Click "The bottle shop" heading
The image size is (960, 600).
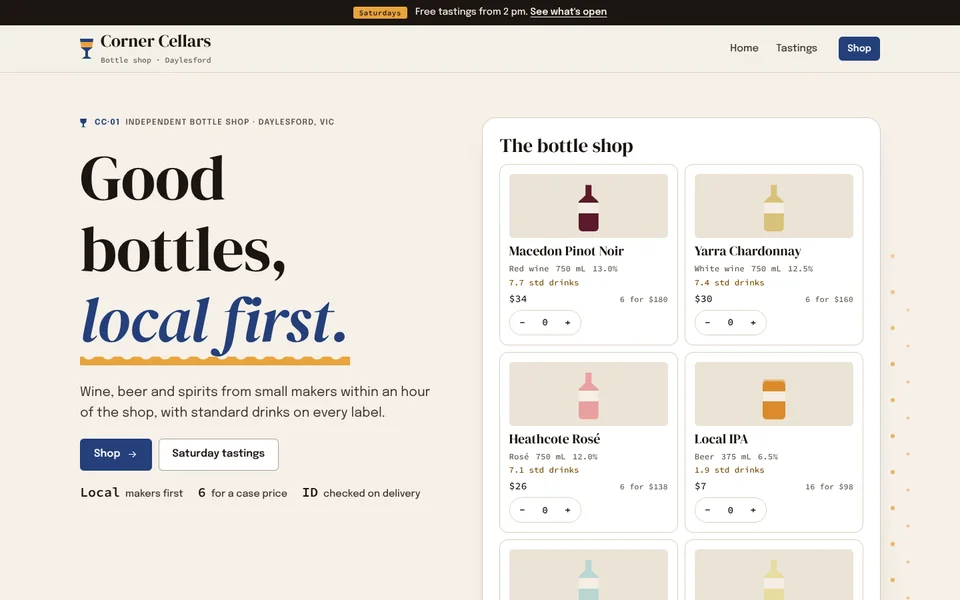tap(566, 146)
